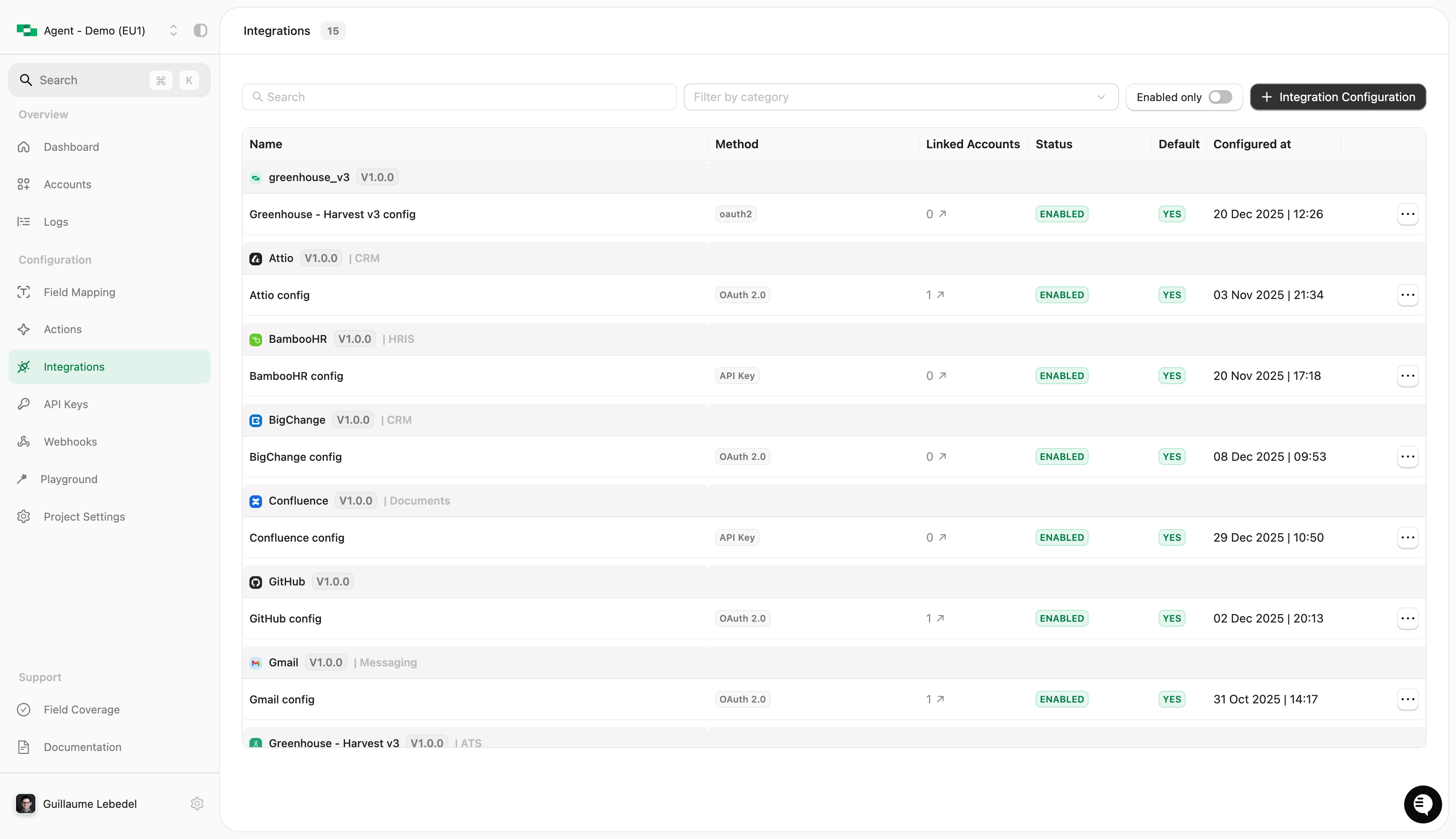Image resolution: width=1456 pixels, height=839 pixels.
Task: Click the Webhooks sidebar icon
Action: coord(24,441)
